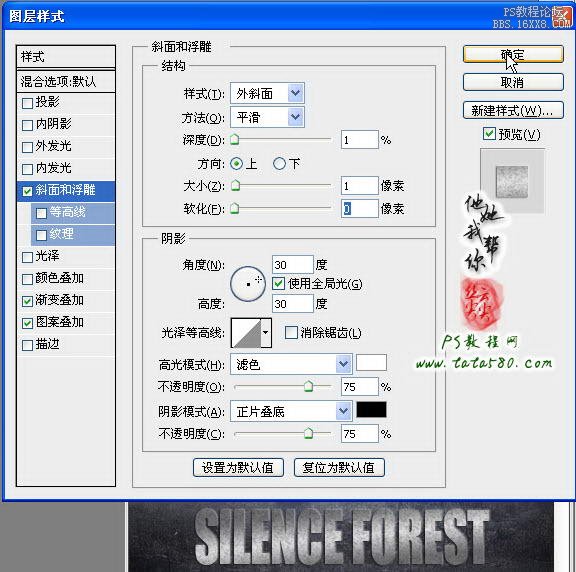576x572 pixels.
Task: Expand the 阴影模式 dropdown showing 正片叠底
Action: click(291, 411)
